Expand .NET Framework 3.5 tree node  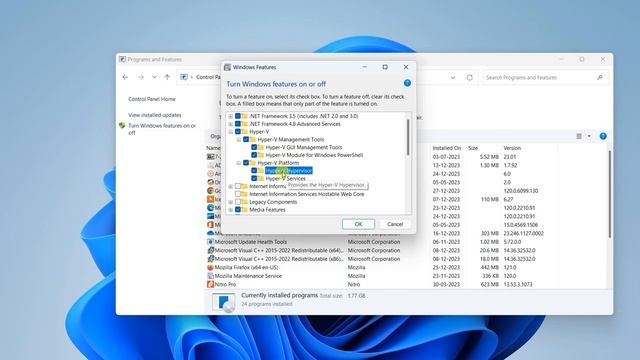click(231, 116)
